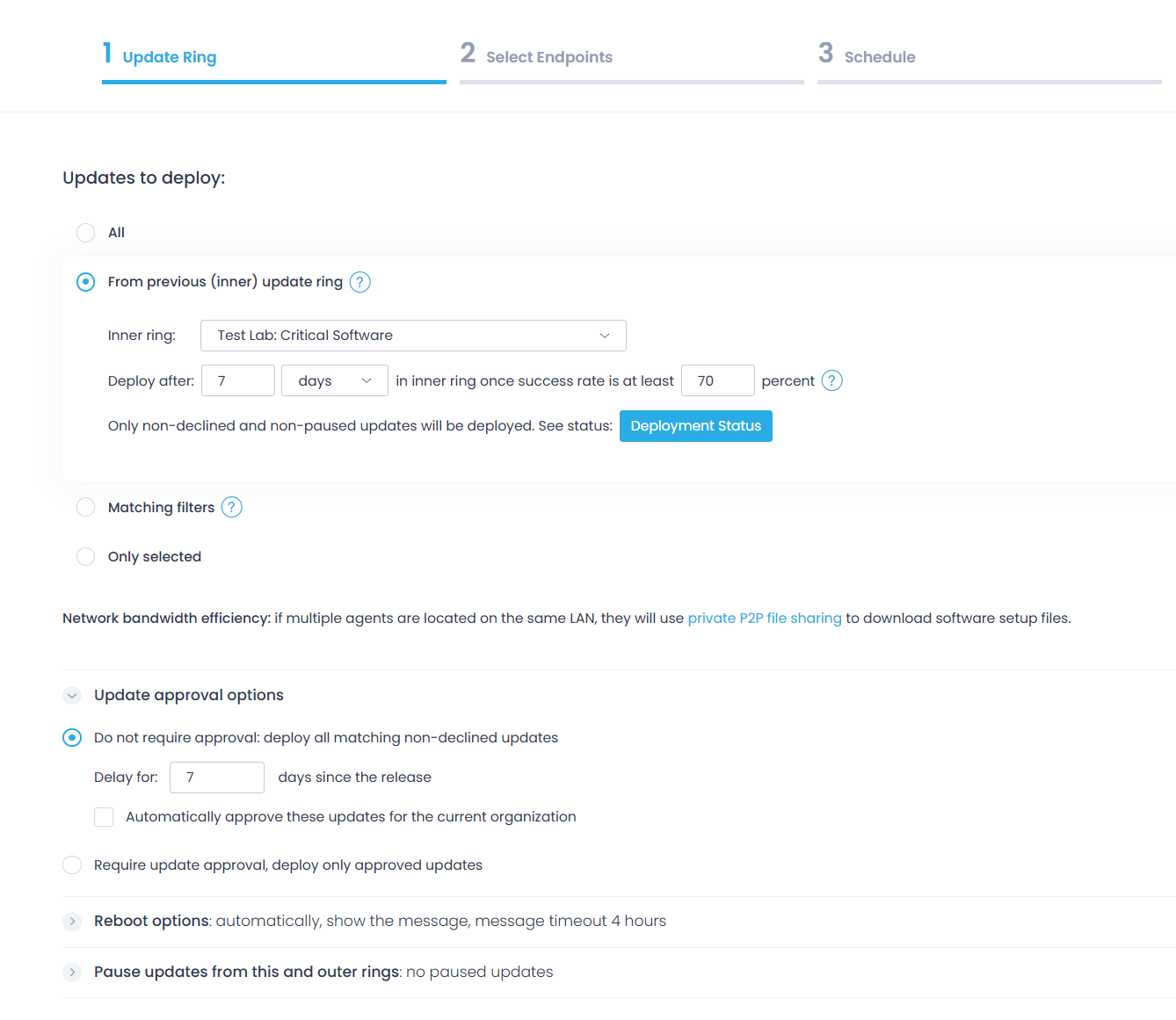Viewport: 1176px width, 1020px height.
Task: Open the days unit dropdown
Action: (335, 380)
